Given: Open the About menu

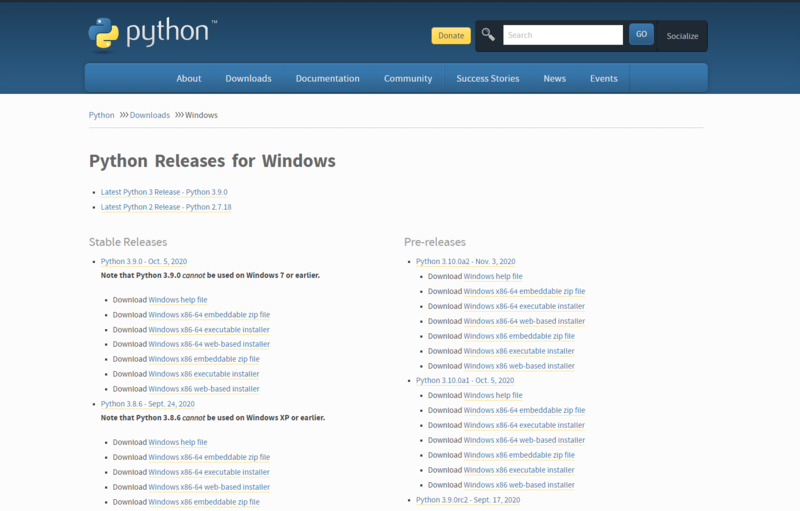Looking at the screenshot, I should click(189, 79).
